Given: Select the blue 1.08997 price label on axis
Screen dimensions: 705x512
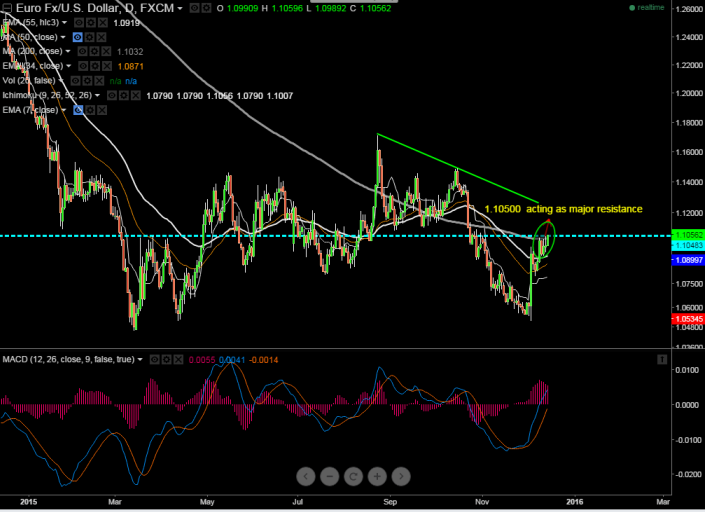Looking at the screenshot, I should pyautogui.click(x=688, y=260).
